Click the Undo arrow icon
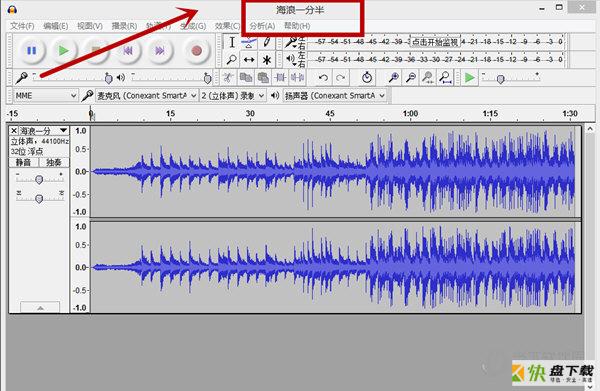This screenshot has width=600, height=391. click(323, 78)
